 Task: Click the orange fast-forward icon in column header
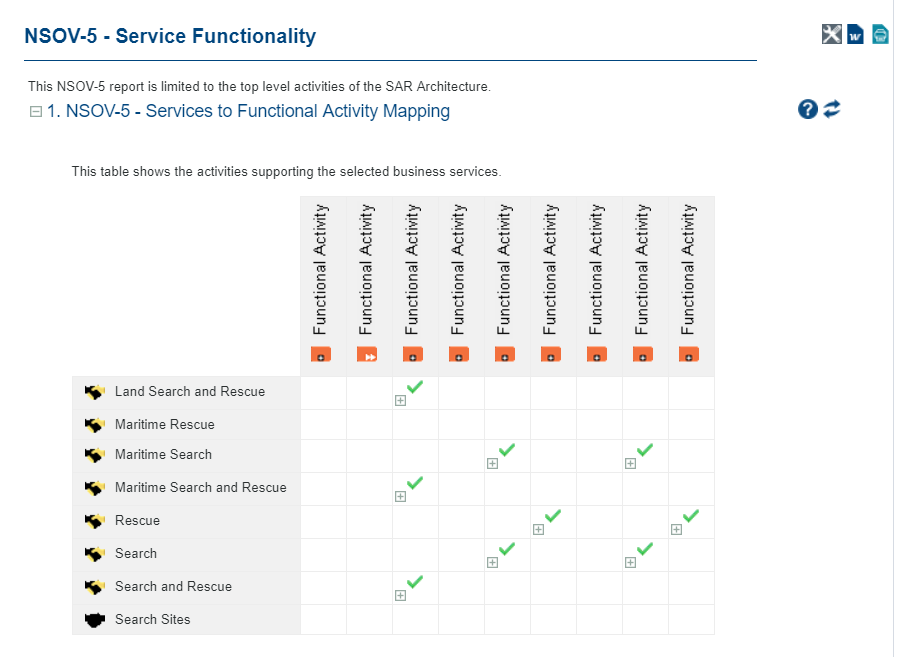tap(368, 354)
